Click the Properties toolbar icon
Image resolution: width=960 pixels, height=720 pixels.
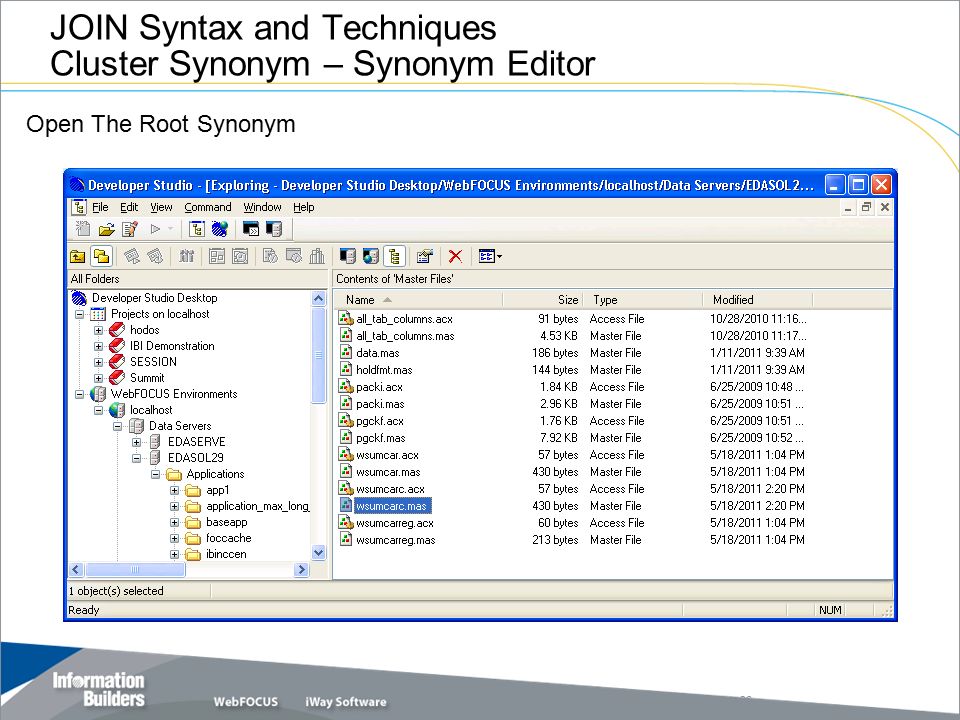pyautogui.click(x=425, y=257)
